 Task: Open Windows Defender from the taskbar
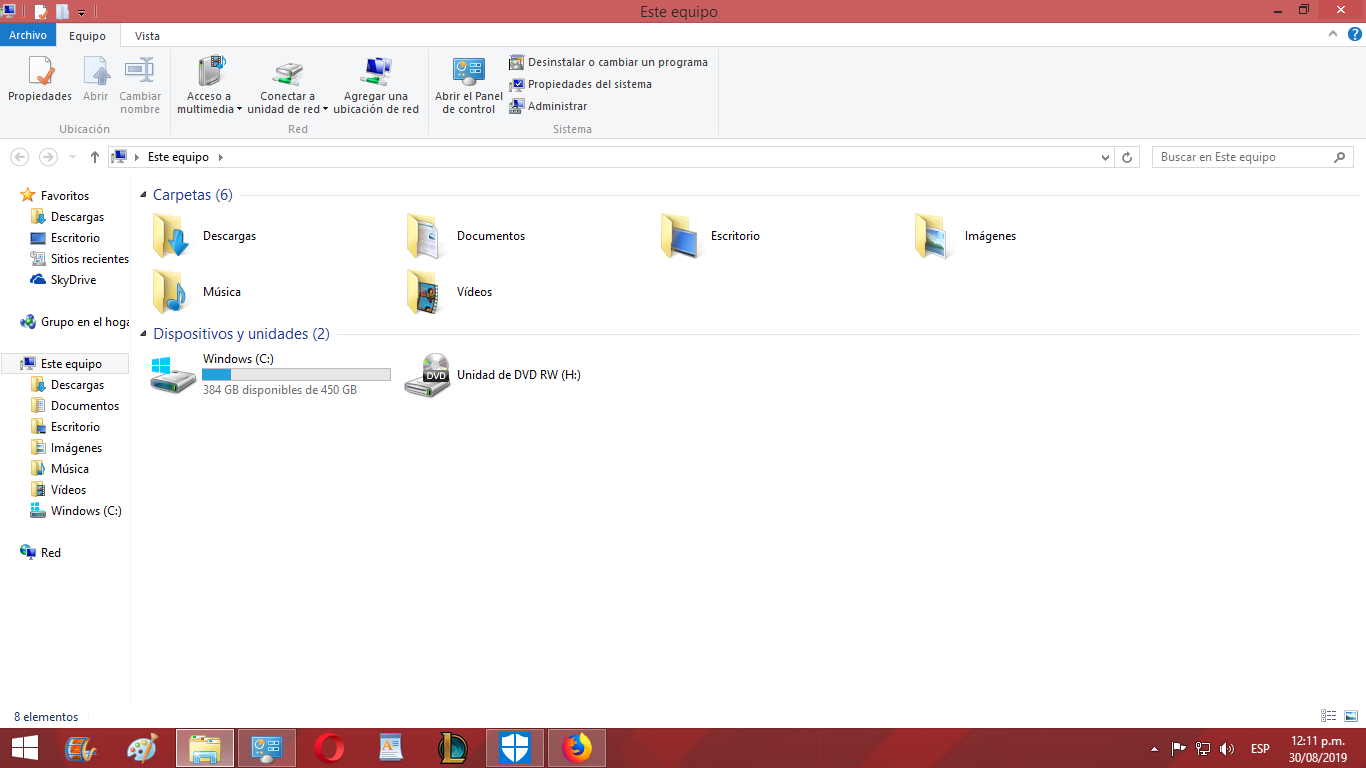(514, 747)
